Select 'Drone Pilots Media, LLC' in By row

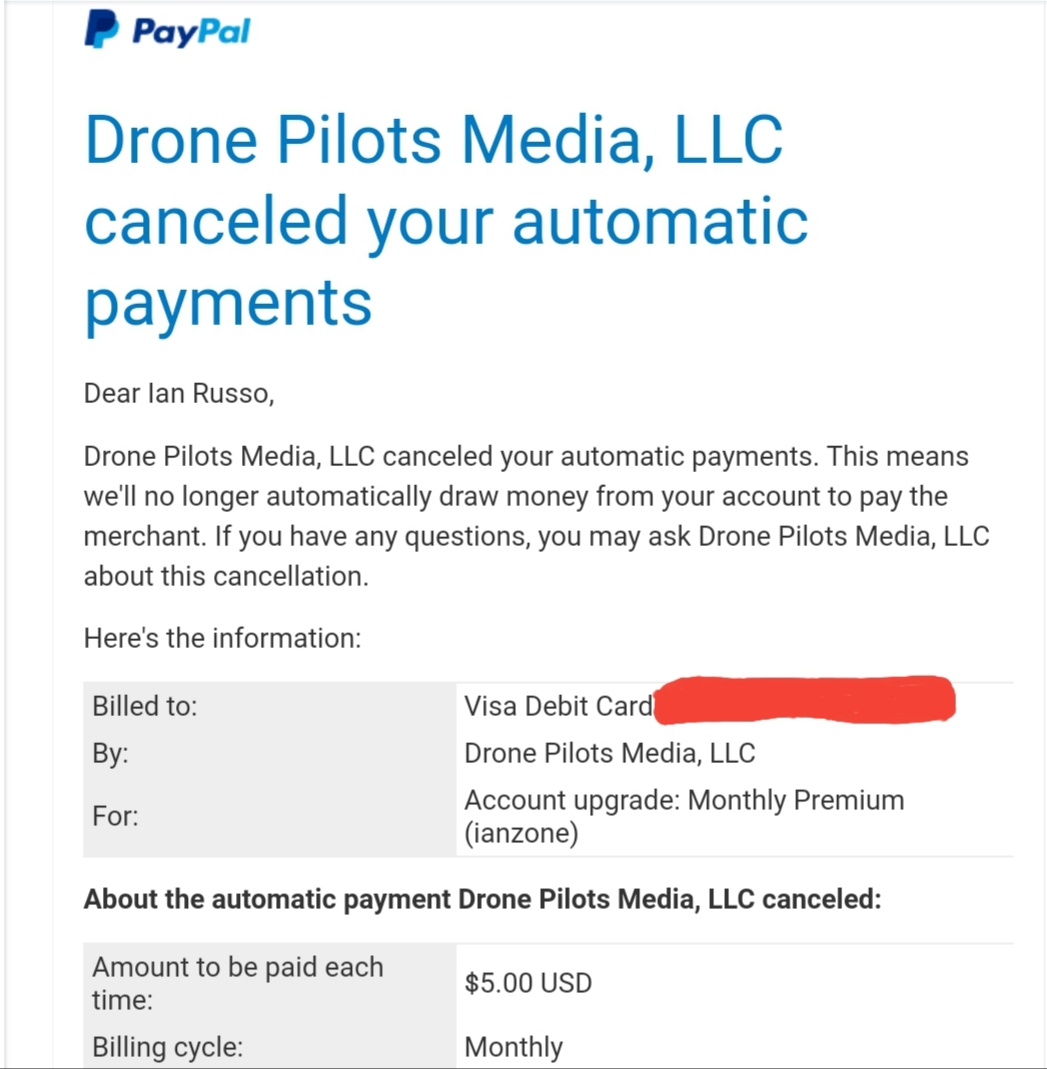(609, 753)
